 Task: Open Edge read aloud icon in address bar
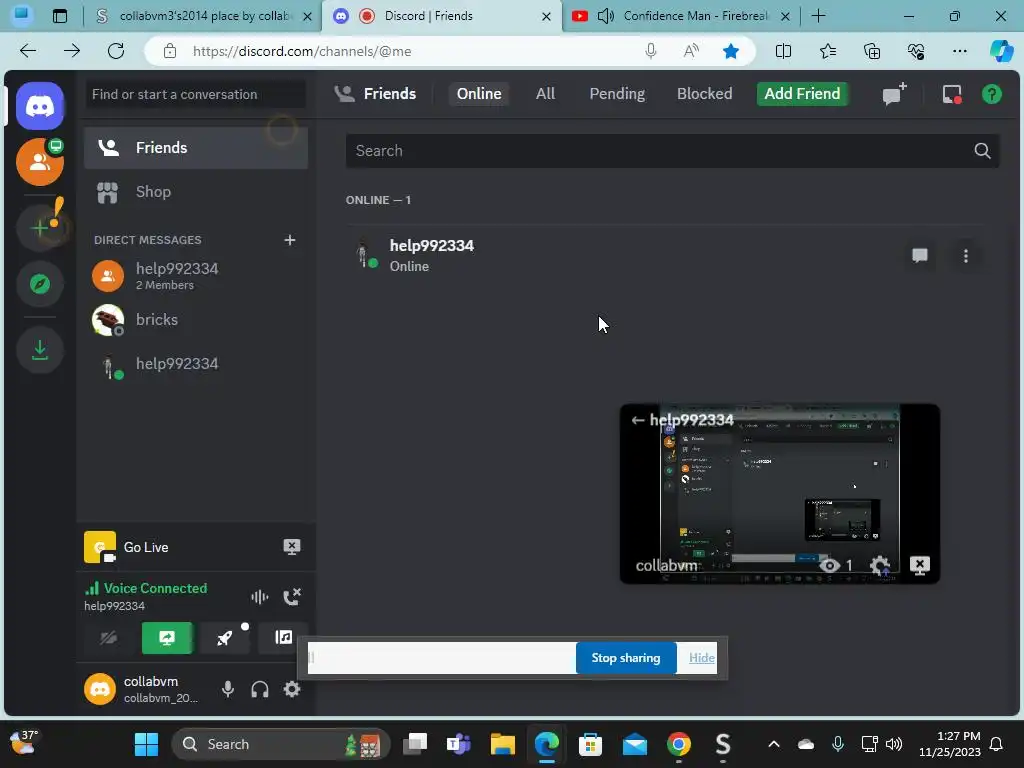click(691, 51)
